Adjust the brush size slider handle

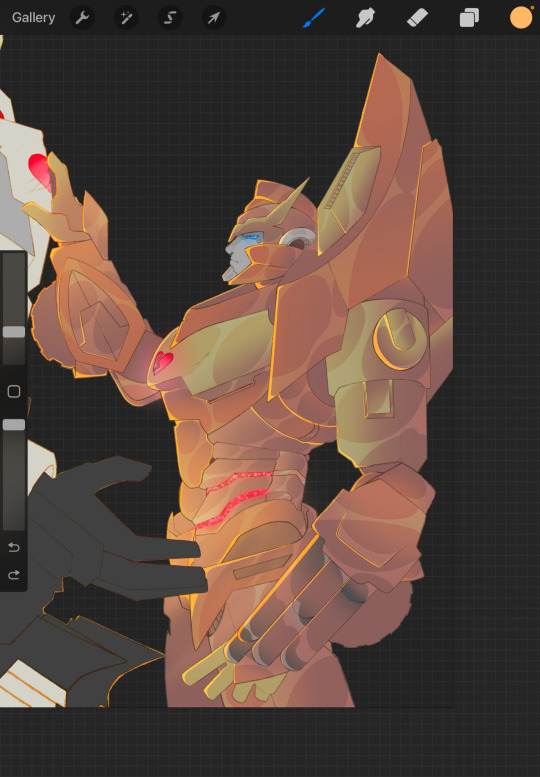[x=14, y=332]
